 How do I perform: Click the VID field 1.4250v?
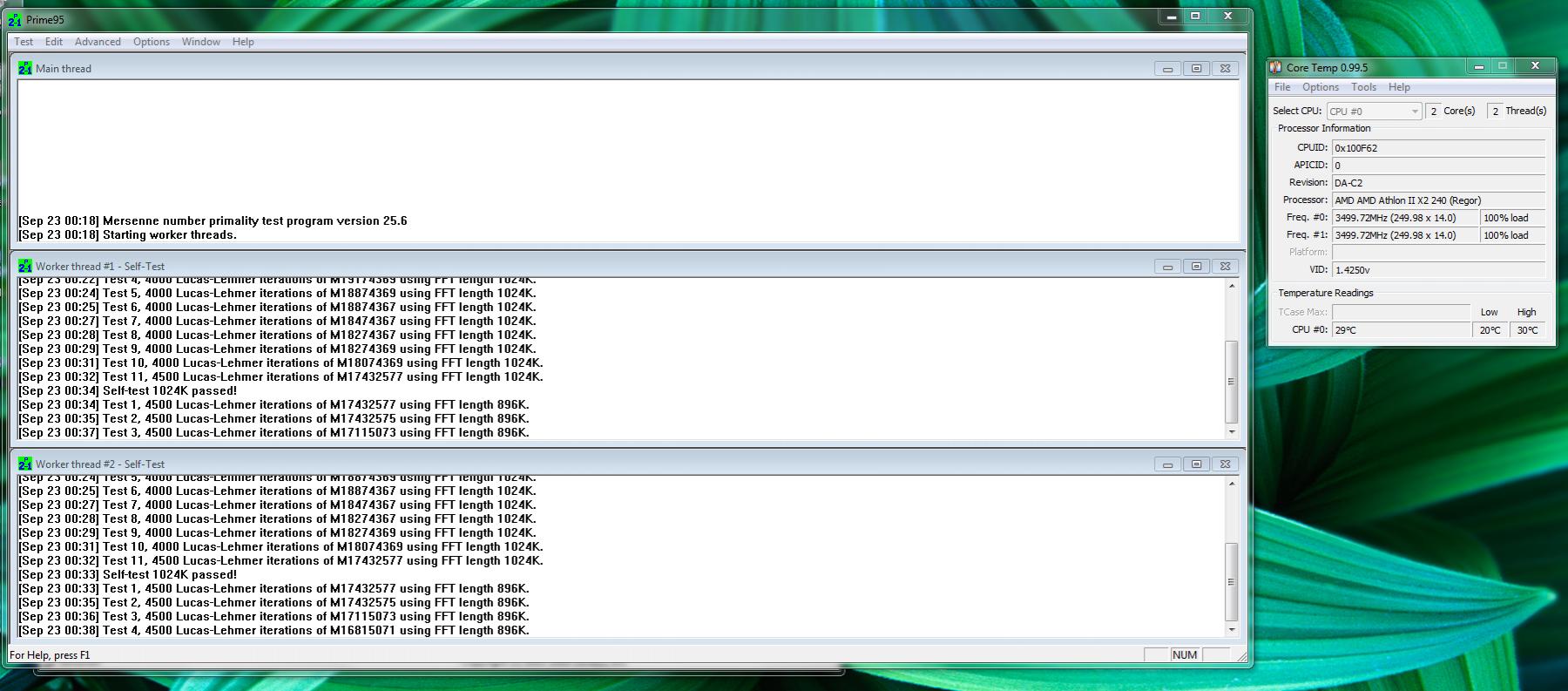click(1438, 270)
